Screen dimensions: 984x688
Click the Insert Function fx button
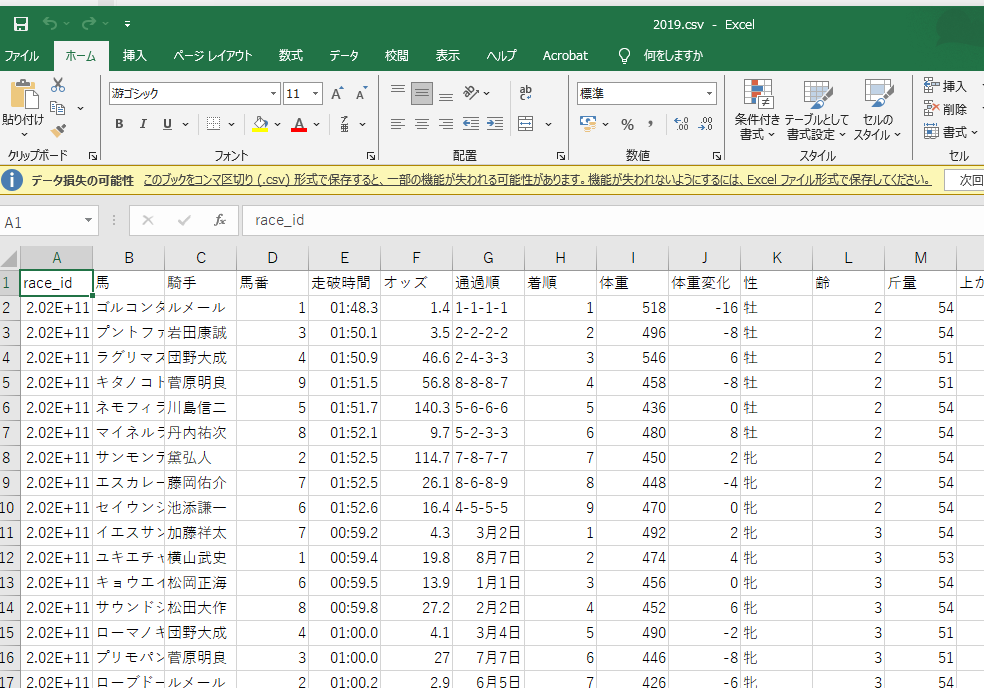pyautogui.click(x=220, y=220)
